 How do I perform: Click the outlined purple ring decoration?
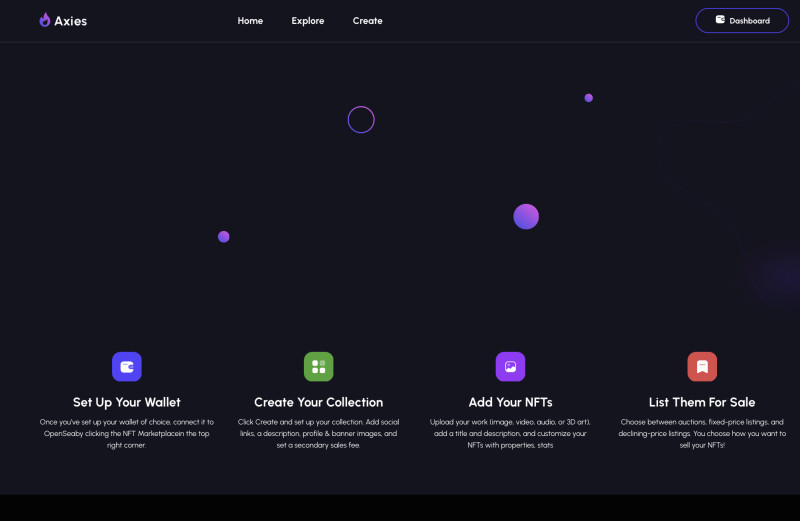pos(361,120)
